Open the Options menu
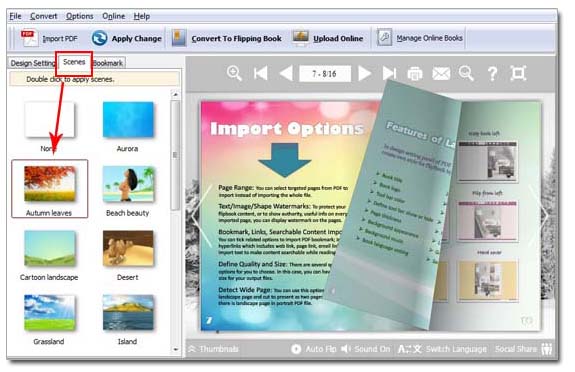This screenshot has height=372, width=575. (80, 16)
